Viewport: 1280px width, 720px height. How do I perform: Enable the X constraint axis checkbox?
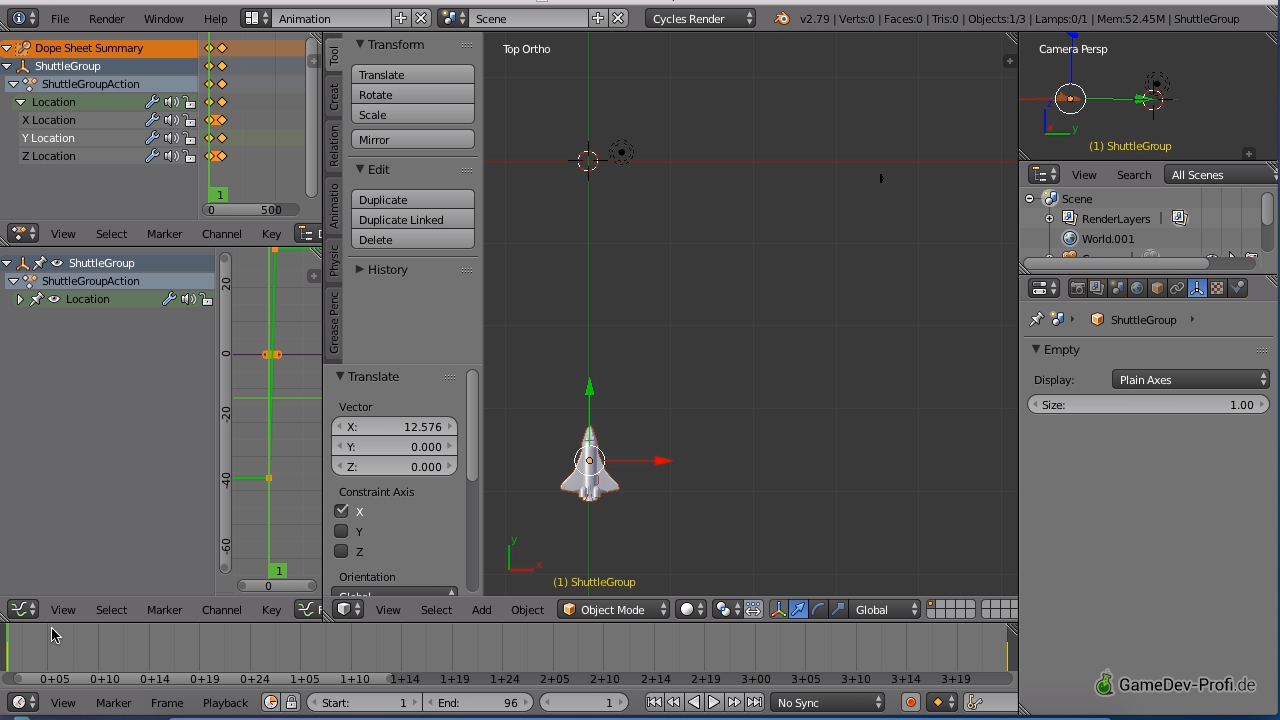342,511
